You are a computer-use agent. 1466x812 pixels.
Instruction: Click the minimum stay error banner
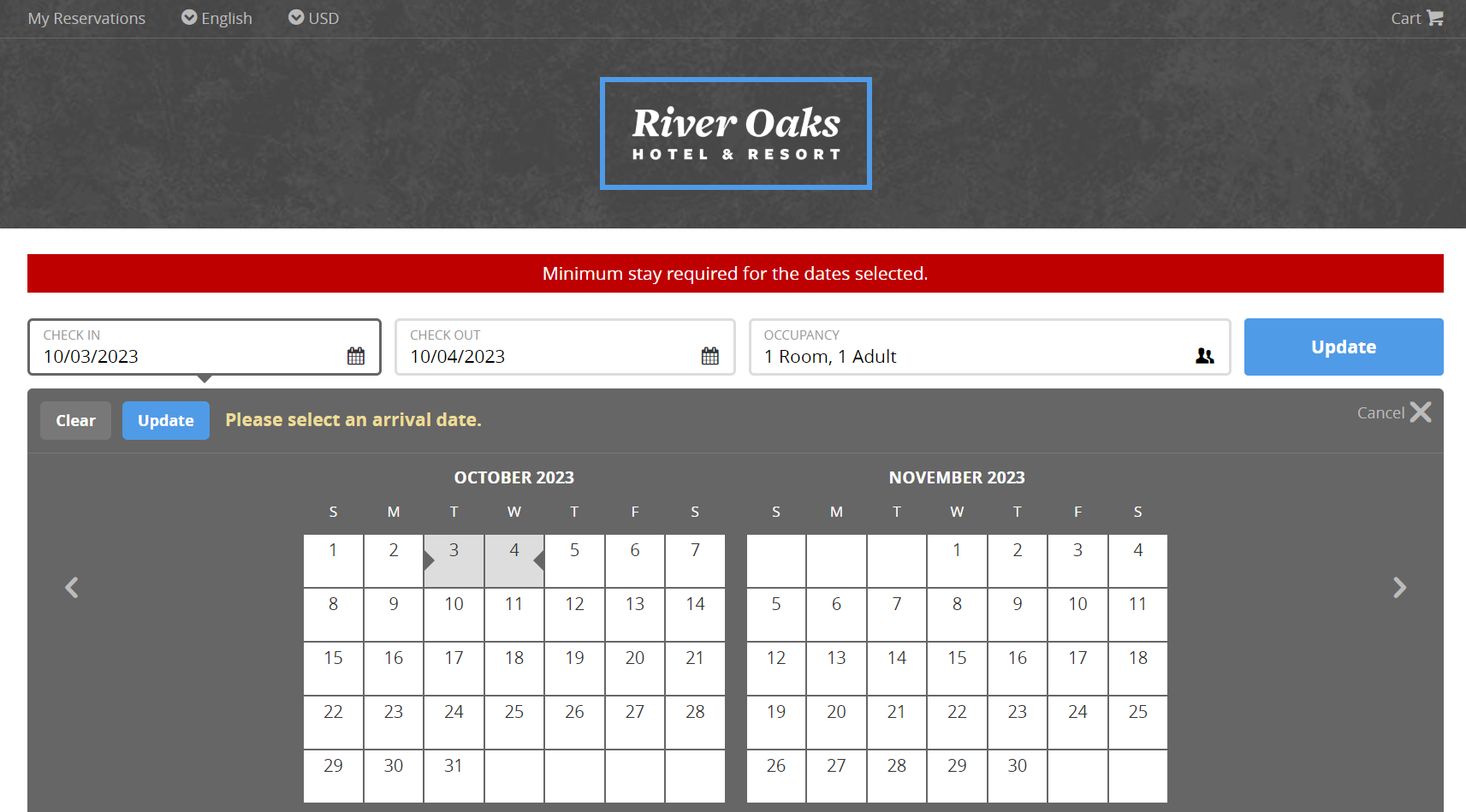coord(735,274)
